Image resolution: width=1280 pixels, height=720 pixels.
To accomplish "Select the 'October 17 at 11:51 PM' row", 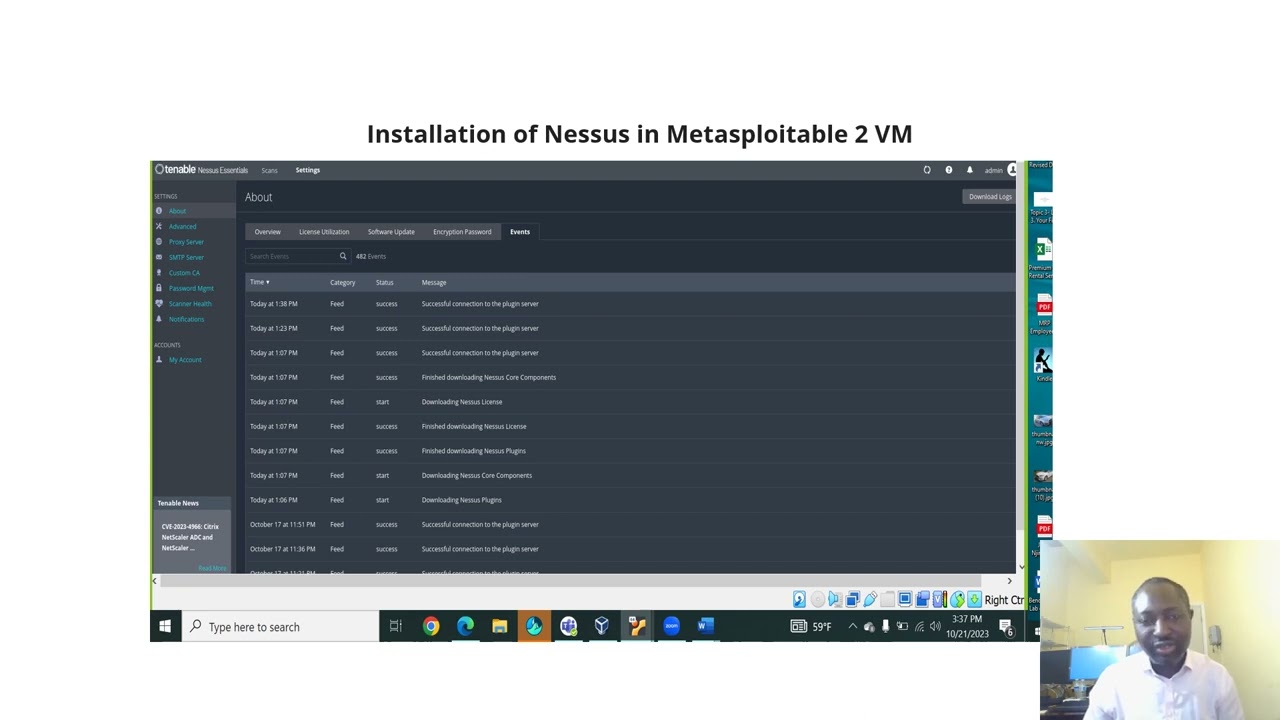I will point(630,524).
